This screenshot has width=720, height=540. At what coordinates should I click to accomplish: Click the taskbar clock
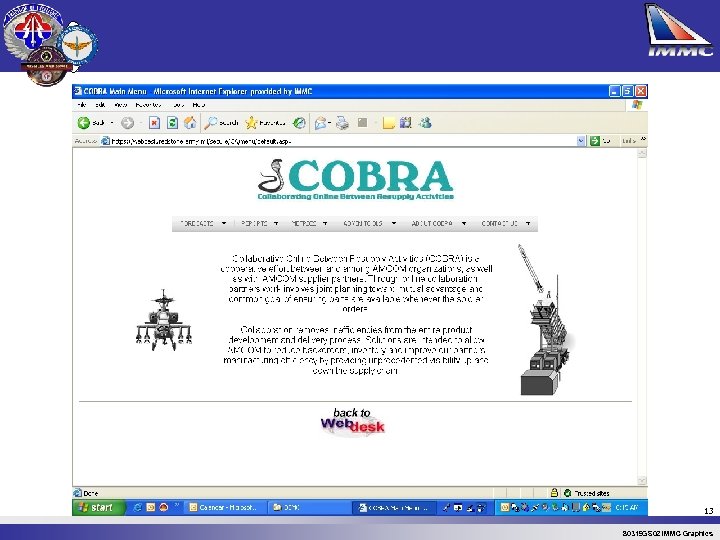[x=627, y=507]
